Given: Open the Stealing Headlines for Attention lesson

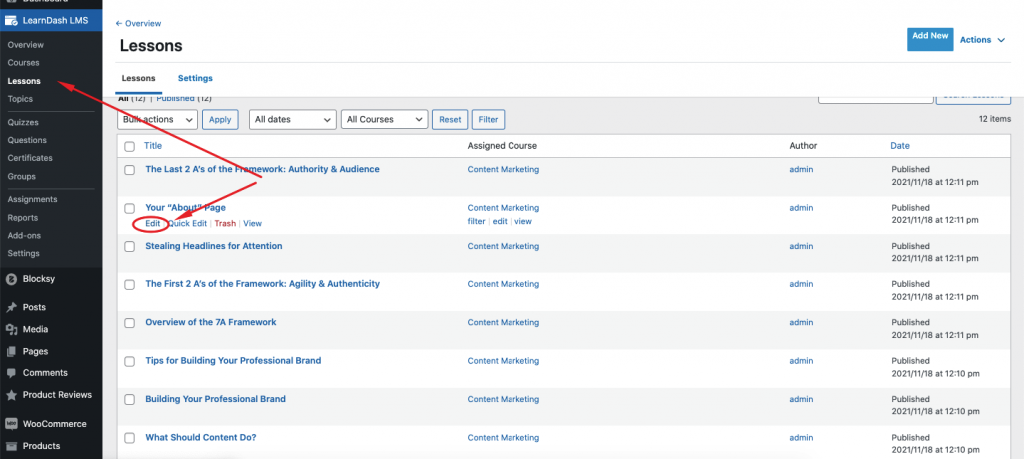Looking at the screenshot, I should coord(214,246).
